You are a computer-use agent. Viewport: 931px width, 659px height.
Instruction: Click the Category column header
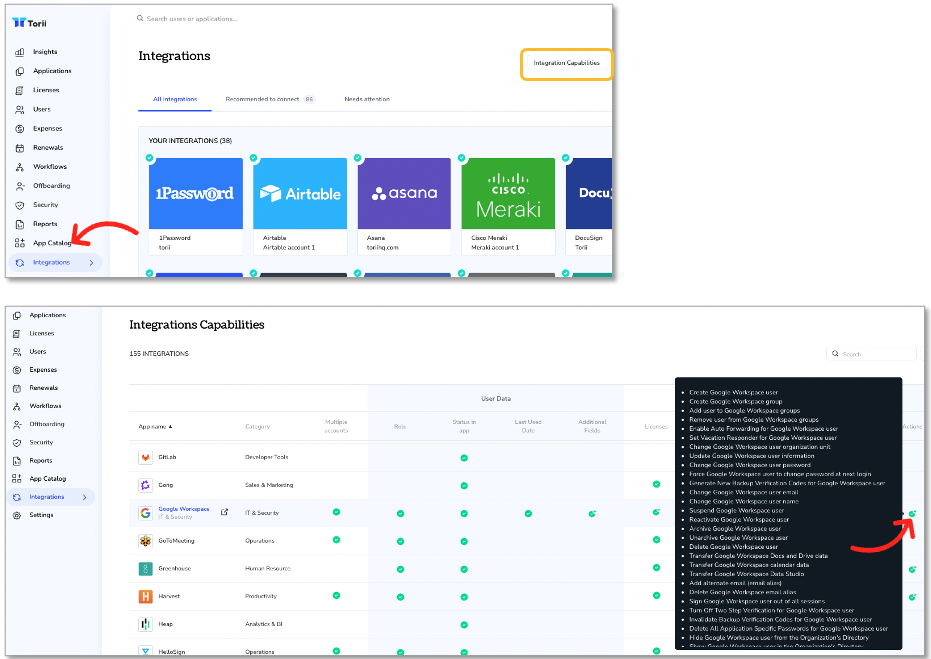click(258, 427)
